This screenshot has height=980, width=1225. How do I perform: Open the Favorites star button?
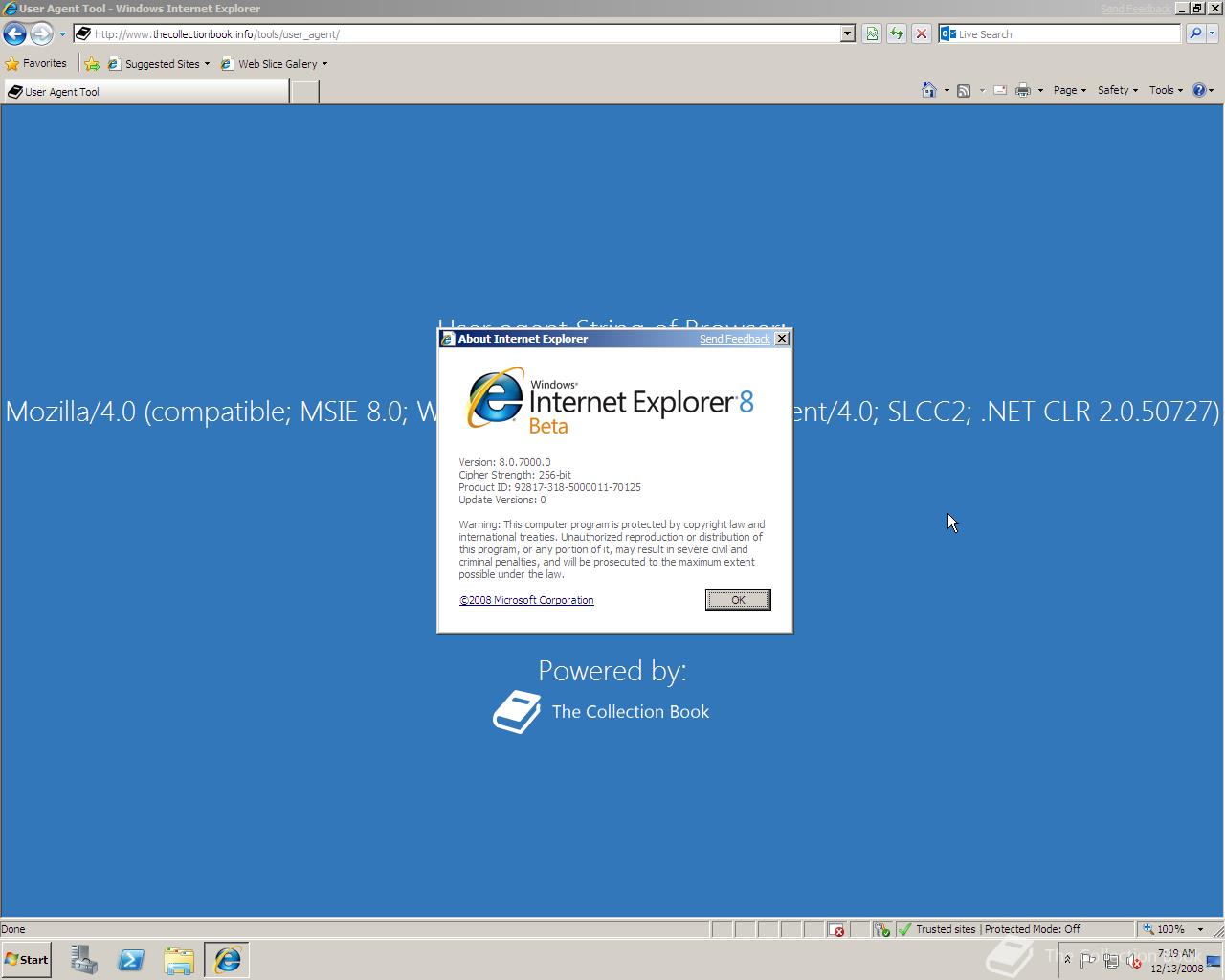36,63
